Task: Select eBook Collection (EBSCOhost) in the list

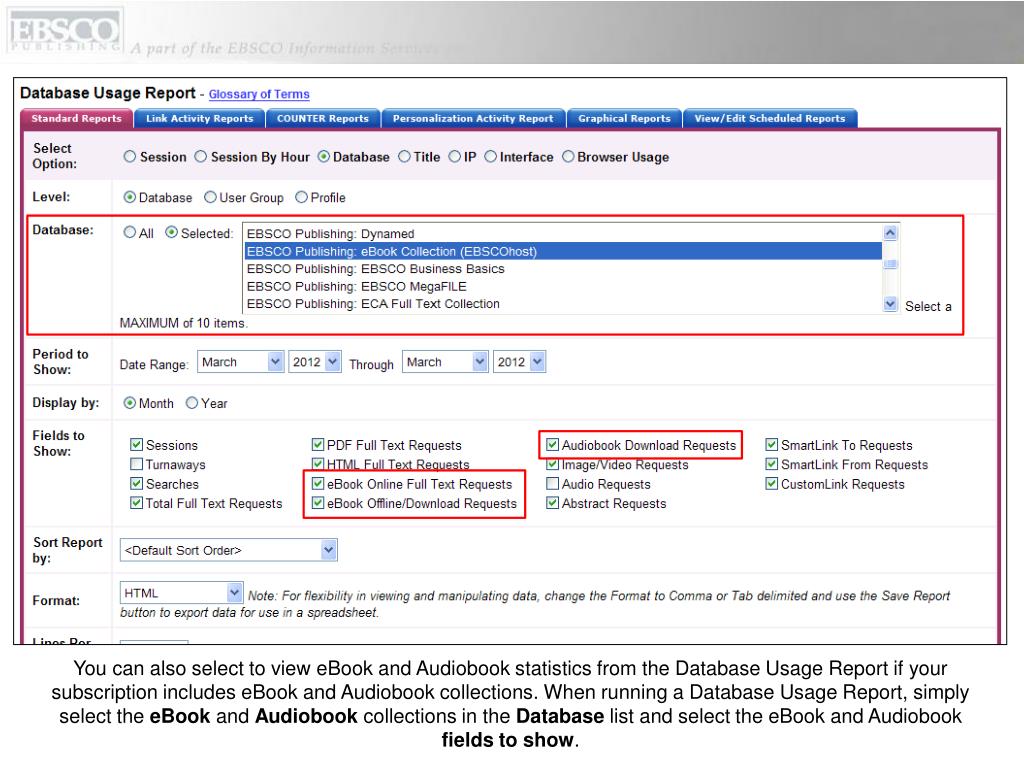Action: pyautogui.click(x=562, y=251)
